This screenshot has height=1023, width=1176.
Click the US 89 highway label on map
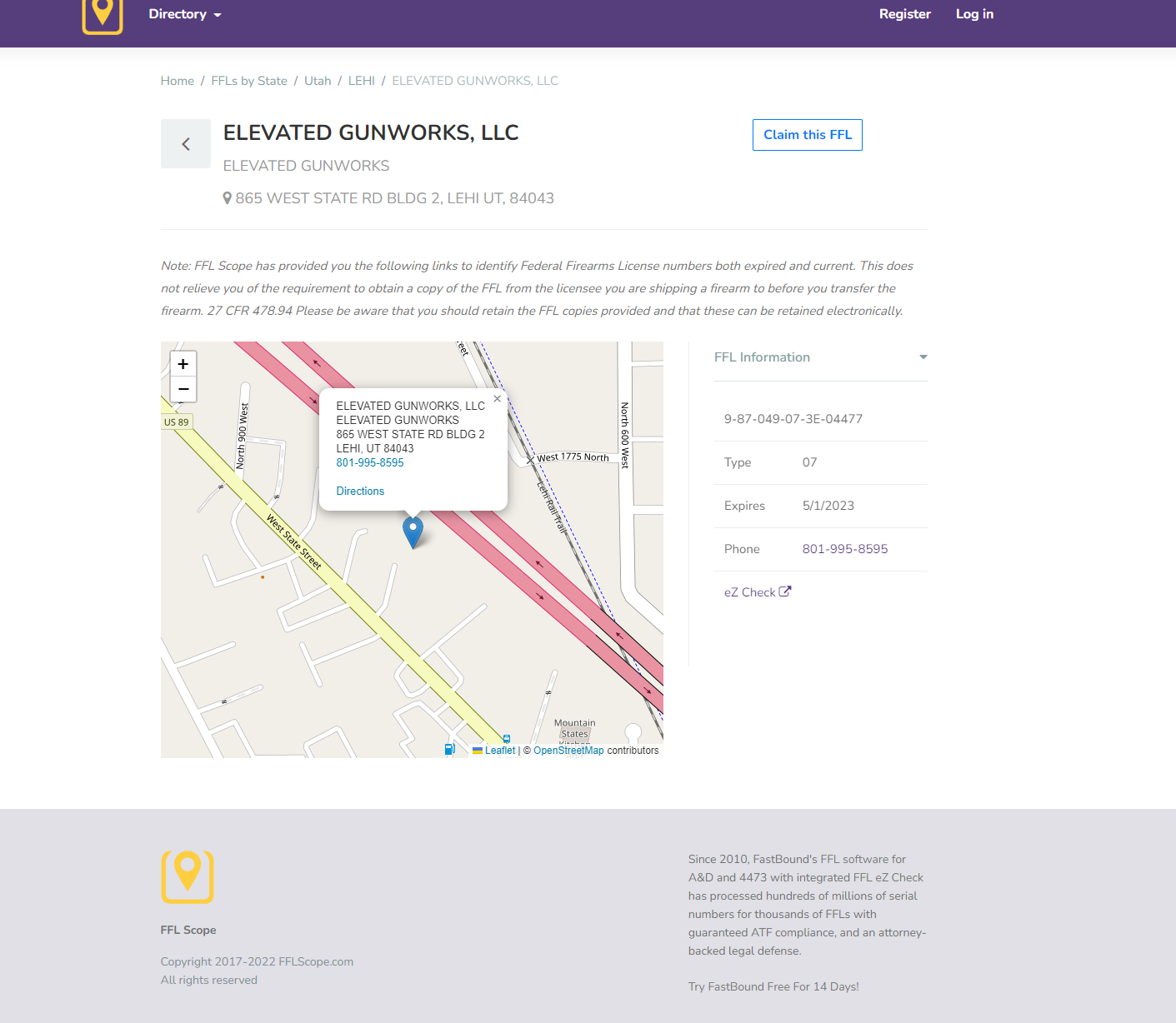click(177, 422)
